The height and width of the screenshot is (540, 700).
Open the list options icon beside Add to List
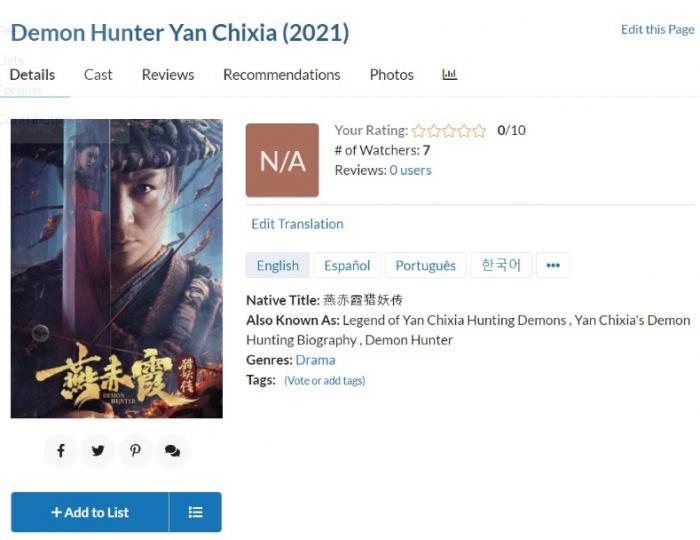point(195,512)
